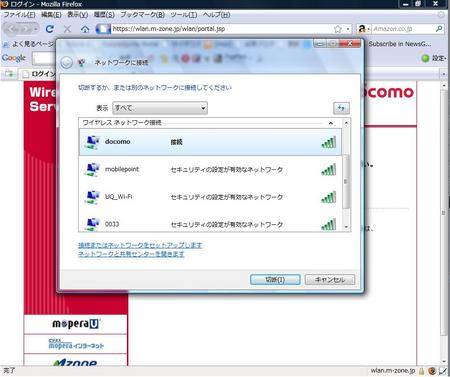The image size is (450, 377).
Task: Select the mobilepoint network entry
Action: pyautogui.click(x=210, y=169)
